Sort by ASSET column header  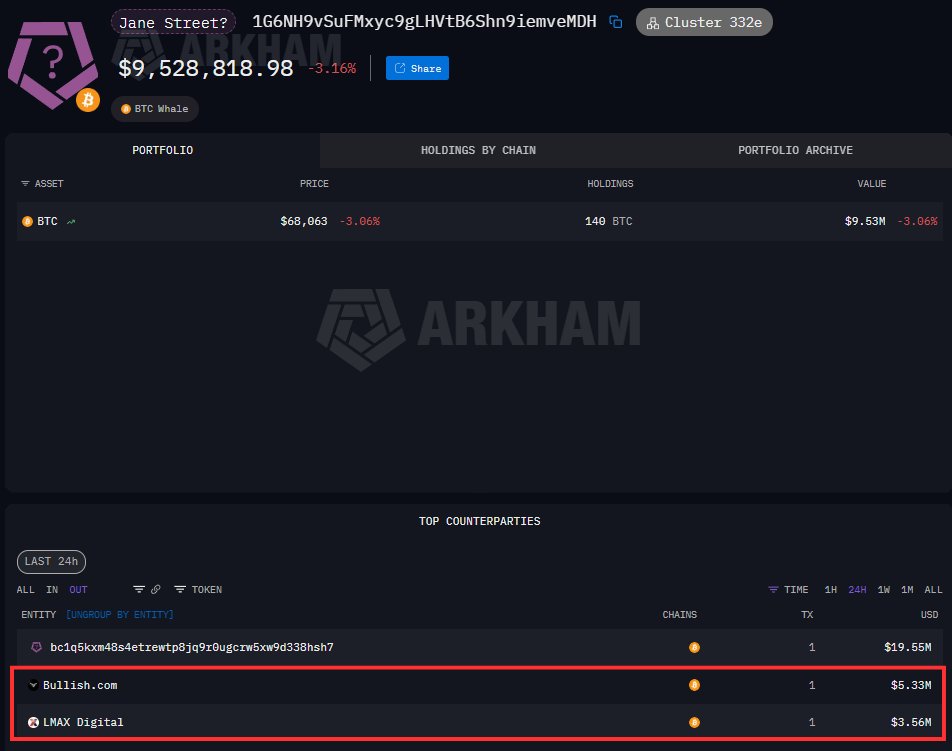pyautogui.click(x=49, y=183)
